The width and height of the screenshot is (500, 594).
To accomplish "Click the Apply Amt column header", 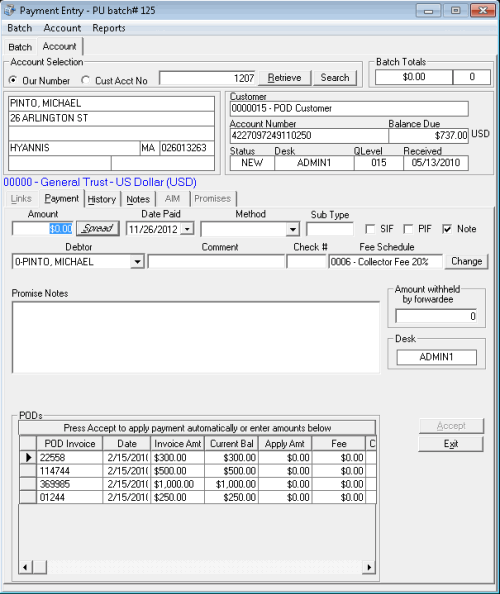I will click(x=285, y=444).
